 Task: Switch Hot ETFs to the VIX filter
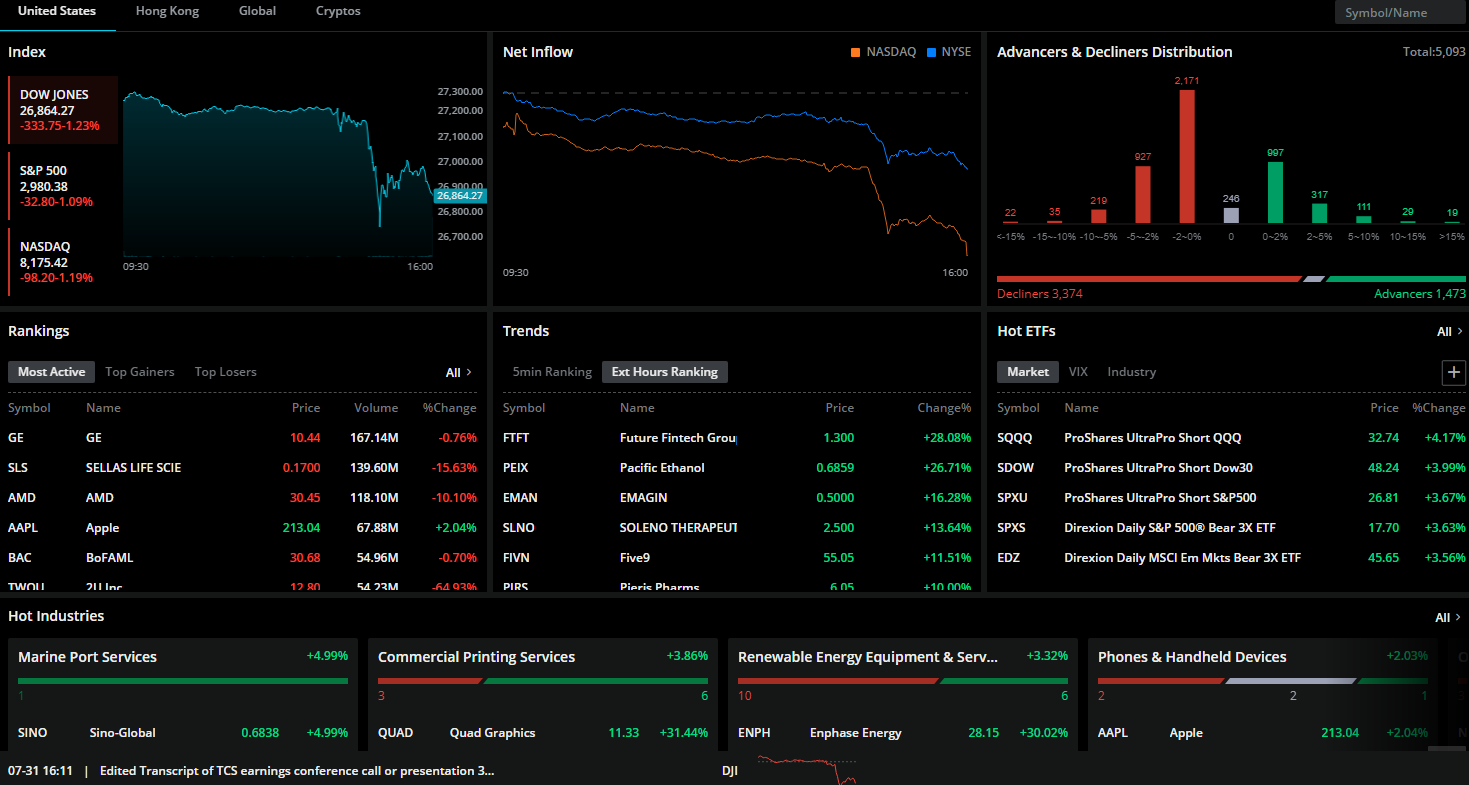[1077, 372]
